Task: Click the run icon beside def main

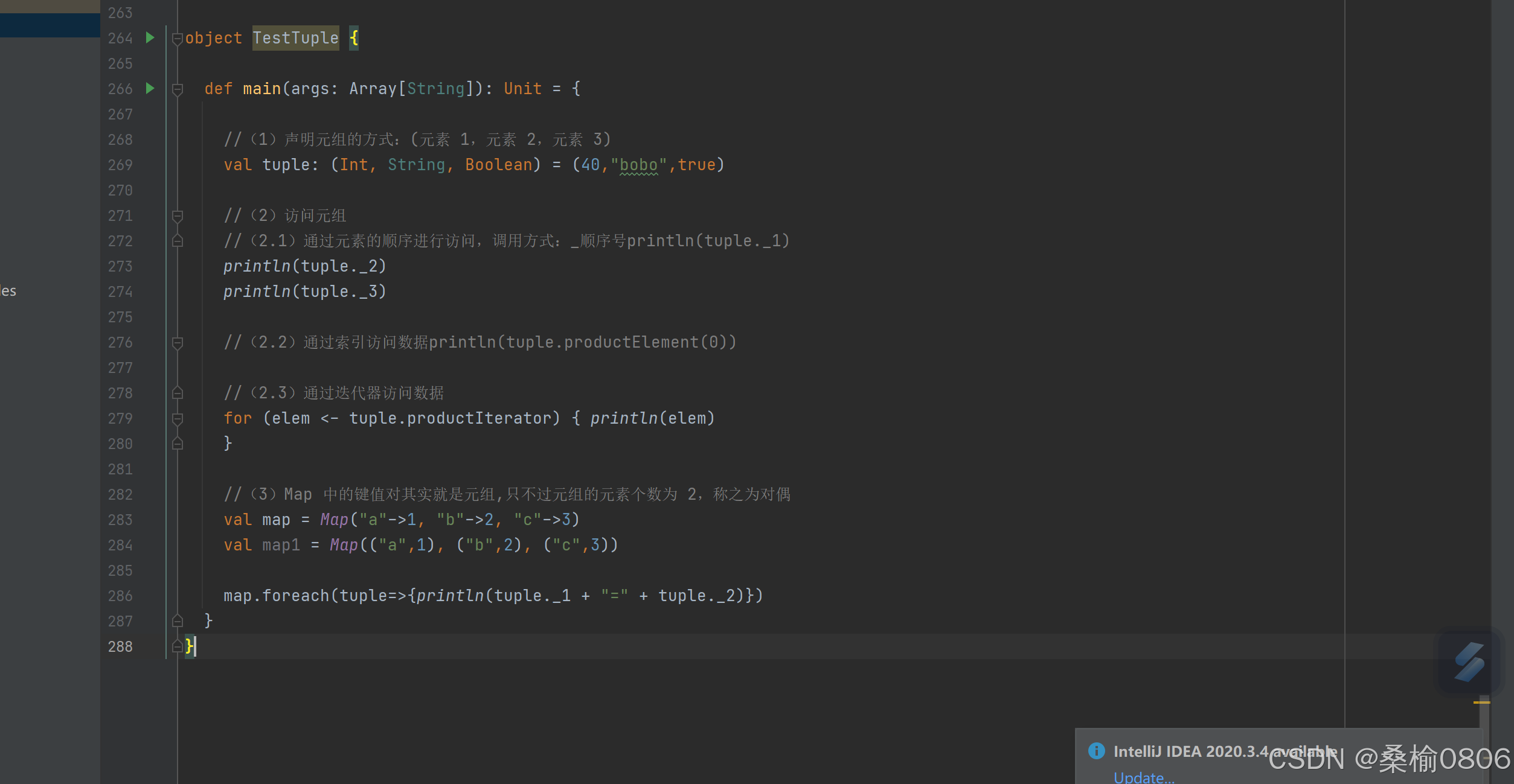Action: coord(150,89)
